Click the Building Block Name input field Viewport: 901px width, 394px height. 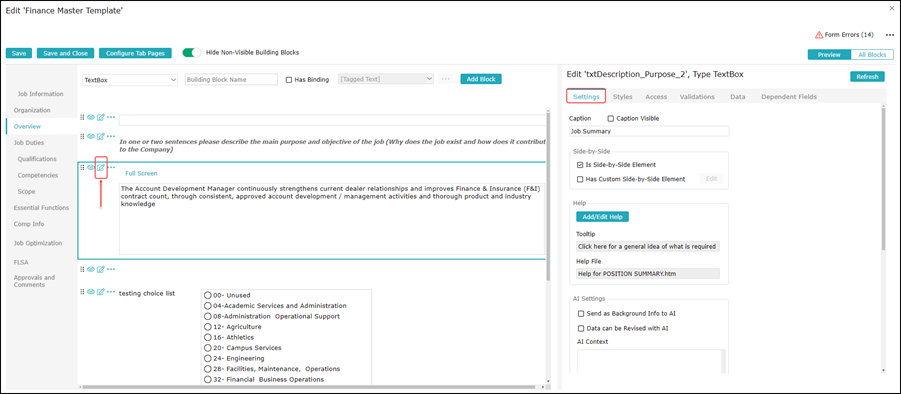[231, 80]
